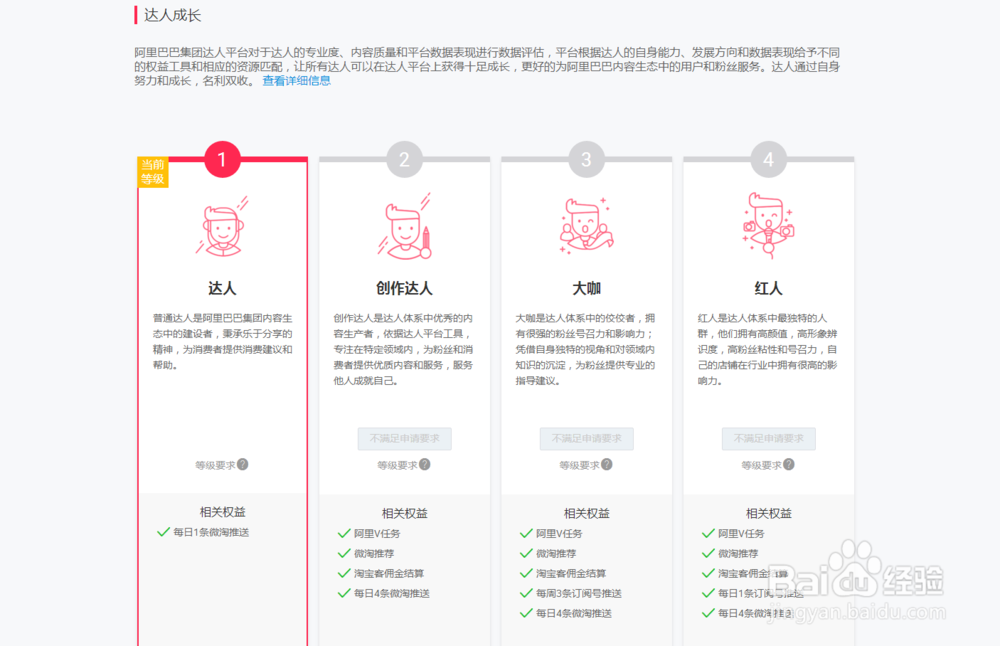Click 阿里V任务 benefit in 大咖 card
The image size is (1000, 646).
point(559,534)
